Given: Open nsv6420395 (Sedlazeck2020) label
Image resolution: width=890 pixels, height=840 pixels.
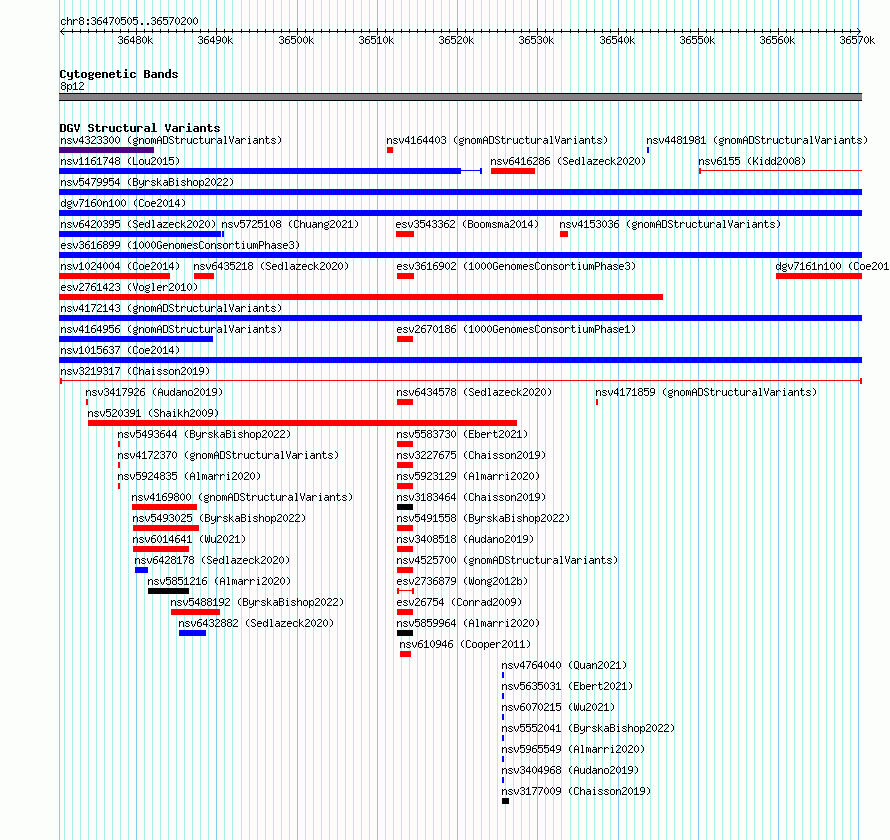Looking at the screenshot, I should 138,224.
